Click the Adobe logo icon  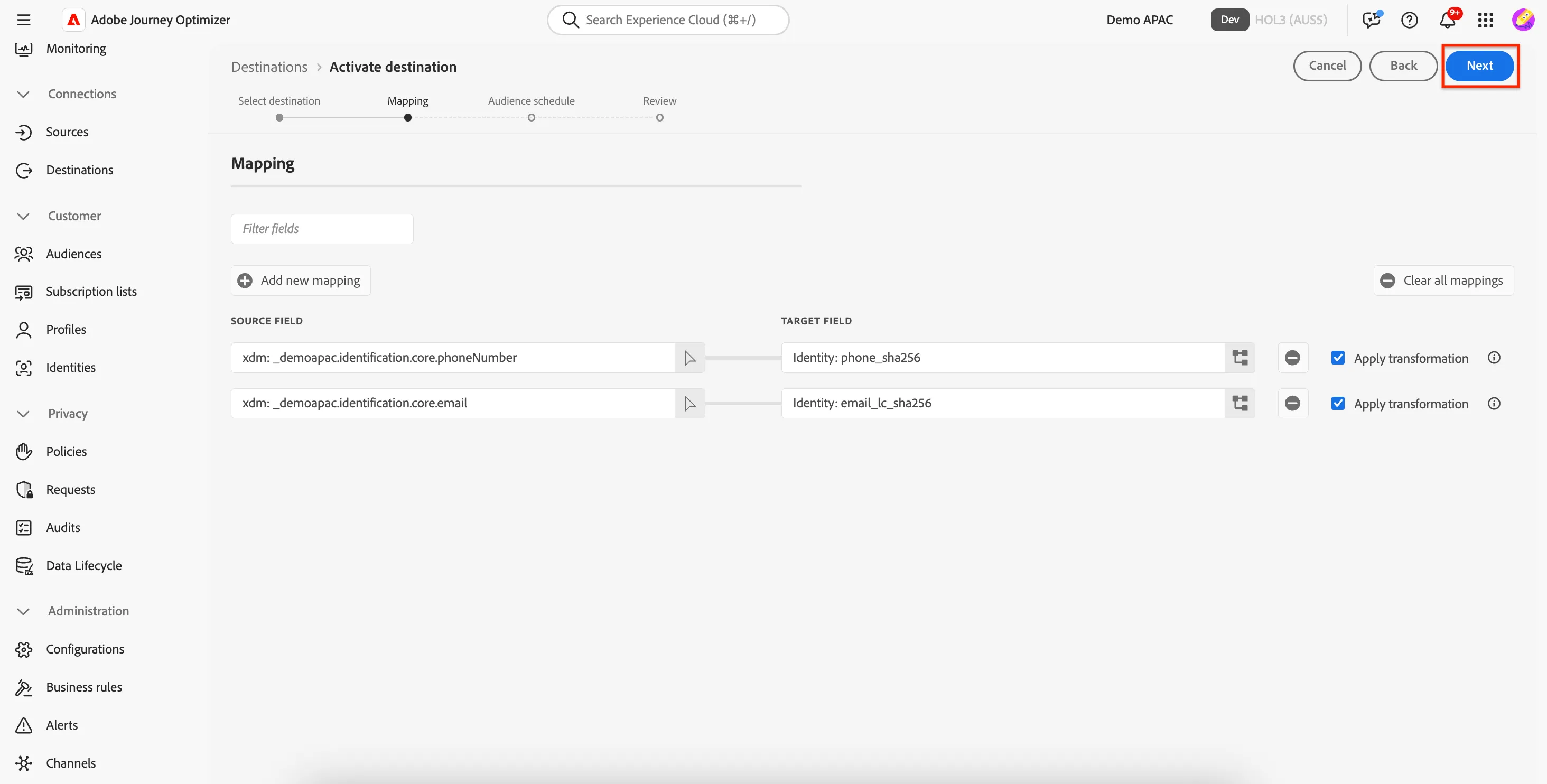point(73,20)
